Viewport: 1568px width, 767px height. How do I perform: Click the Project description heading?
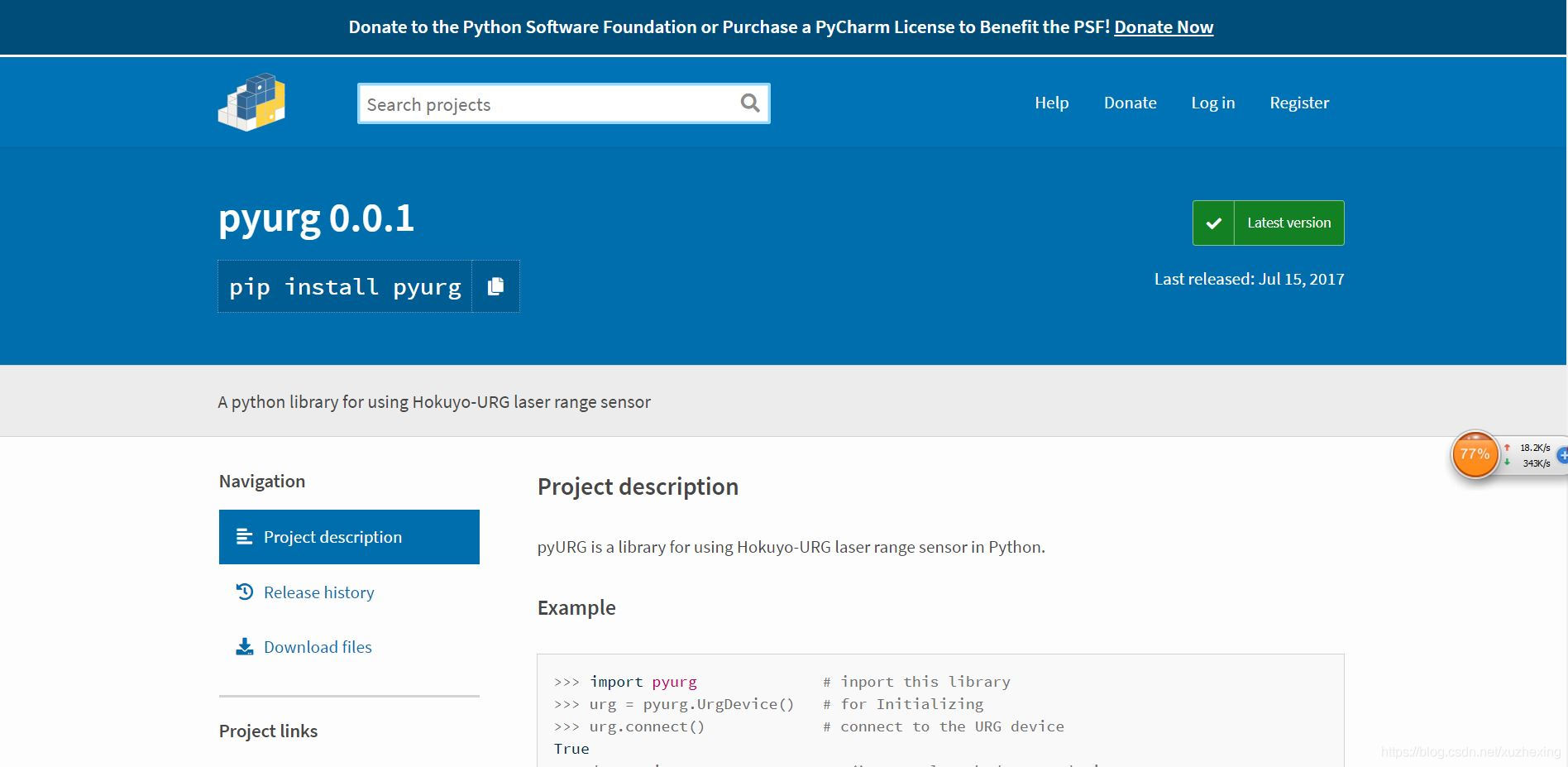coord(638,487)
